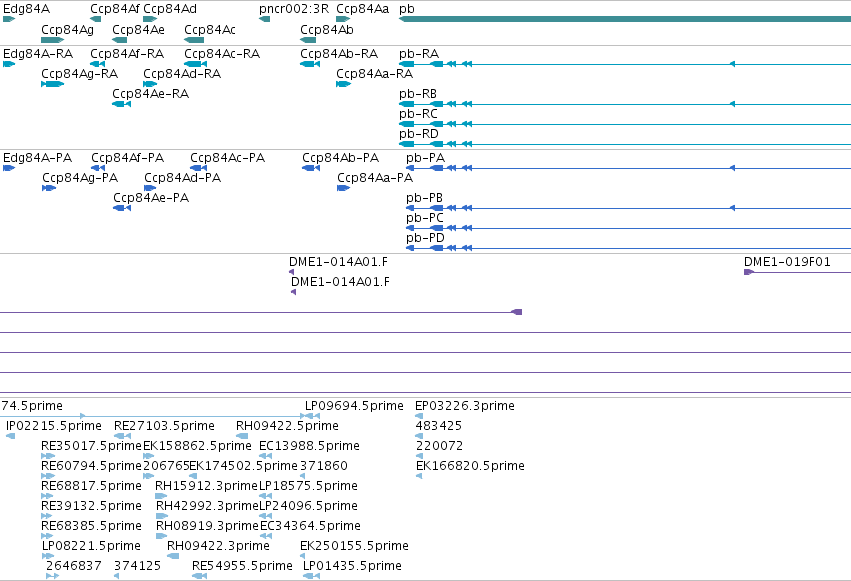
Task: Open the Ccp84Ad gene label
Action: tap(170, 9)
